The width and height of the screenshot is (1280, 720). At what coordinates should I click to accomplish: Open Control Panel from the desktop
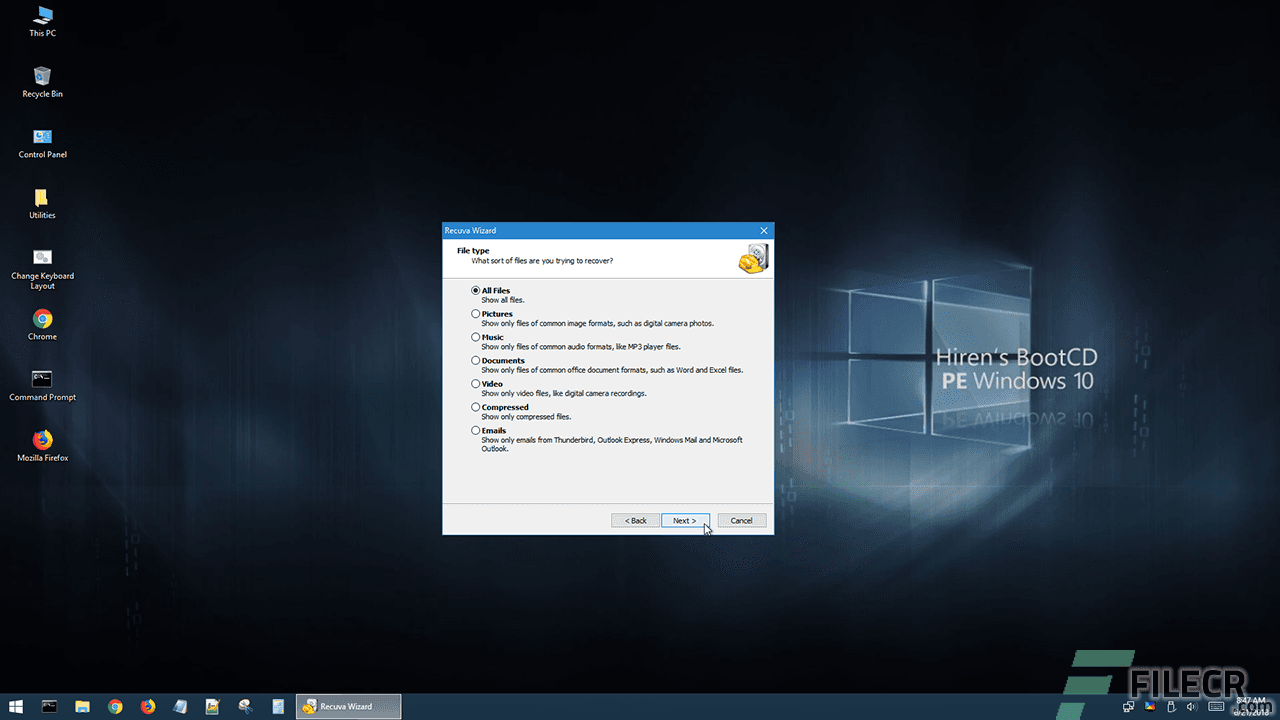42,138
